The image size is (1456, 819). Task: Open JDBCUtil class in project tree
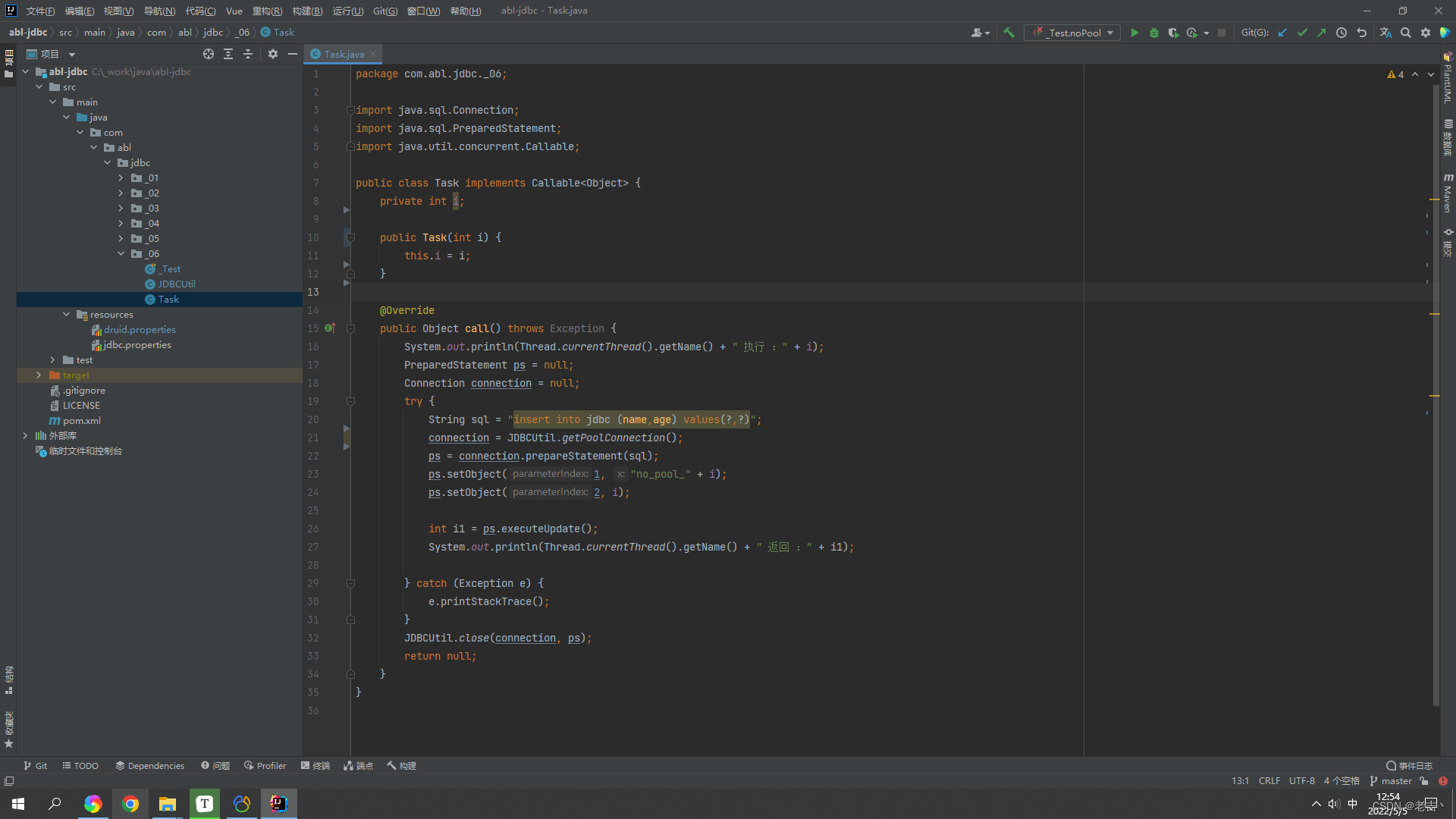176,284
